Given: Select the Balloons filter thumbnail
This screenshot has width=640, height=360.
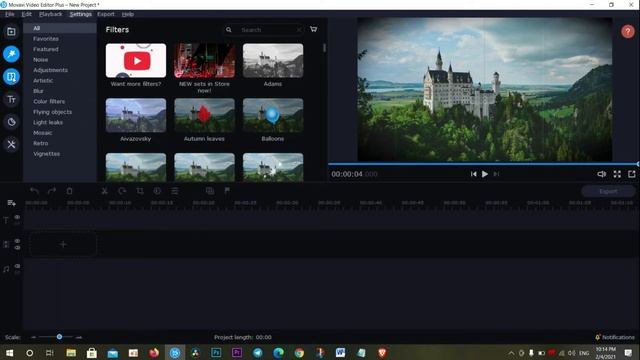Looking at the screenshot, I should pyautogui.click(x=273, y=115).
